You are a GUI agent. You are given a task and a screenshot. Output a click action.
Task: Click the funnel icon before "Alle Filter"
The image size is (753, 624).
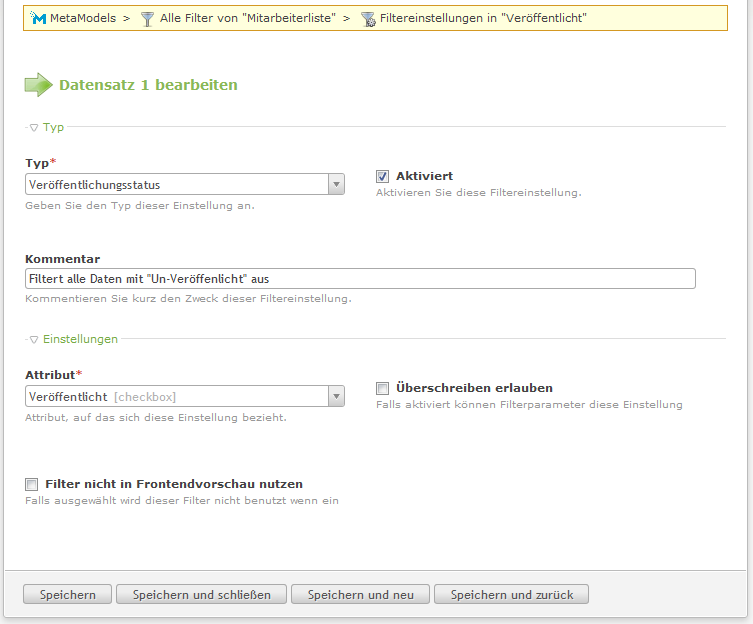[x=147, y=19]
